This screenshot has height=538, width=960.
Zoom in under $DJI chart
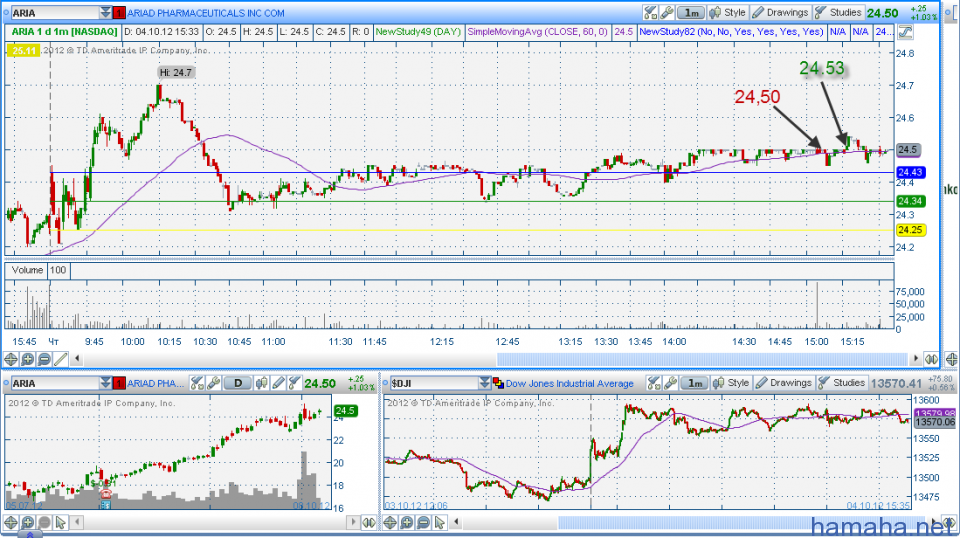407,522
